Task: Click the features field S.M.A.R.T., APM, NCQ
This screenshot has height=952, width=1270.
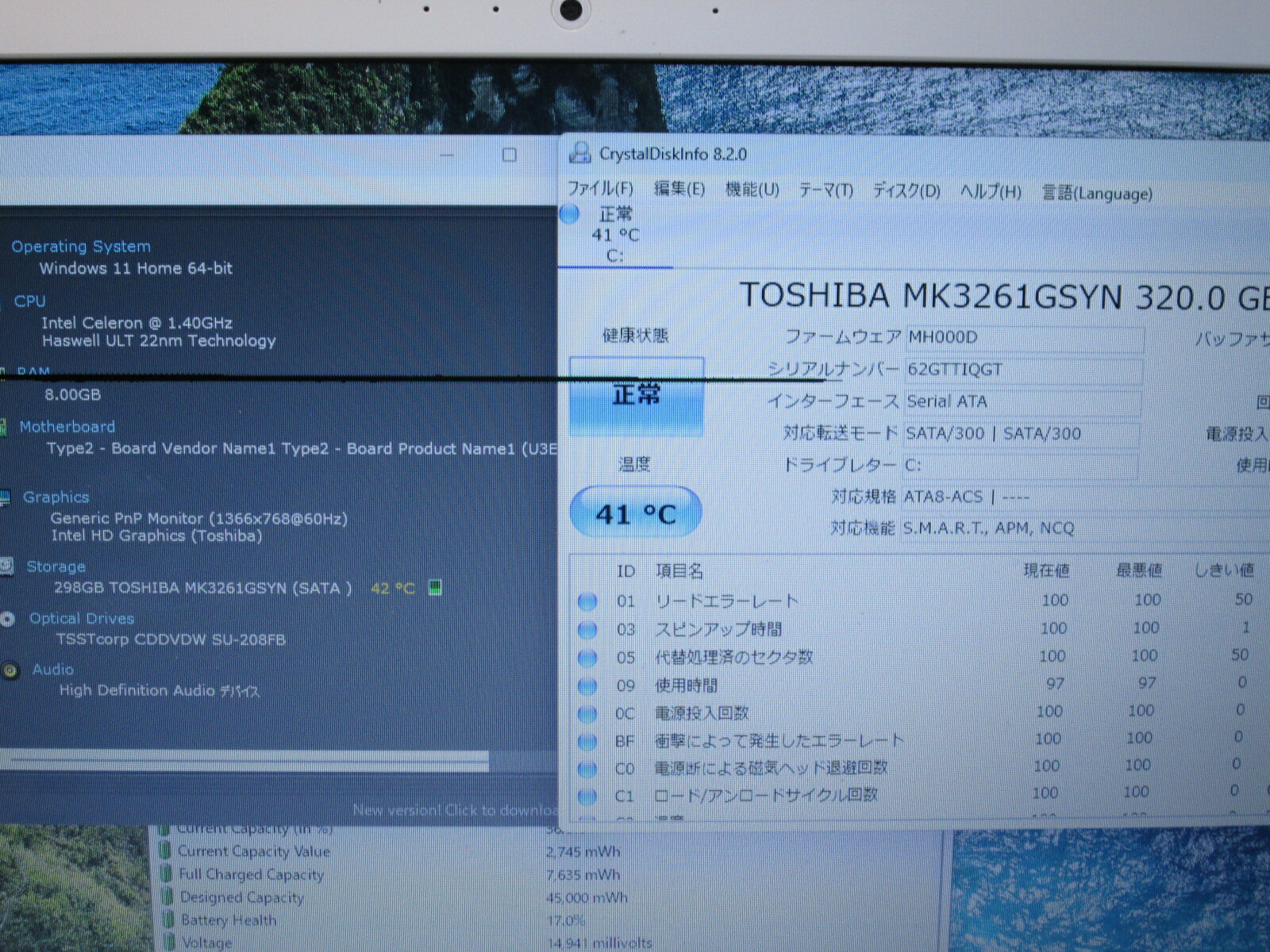Action: [x=988, y=528]
